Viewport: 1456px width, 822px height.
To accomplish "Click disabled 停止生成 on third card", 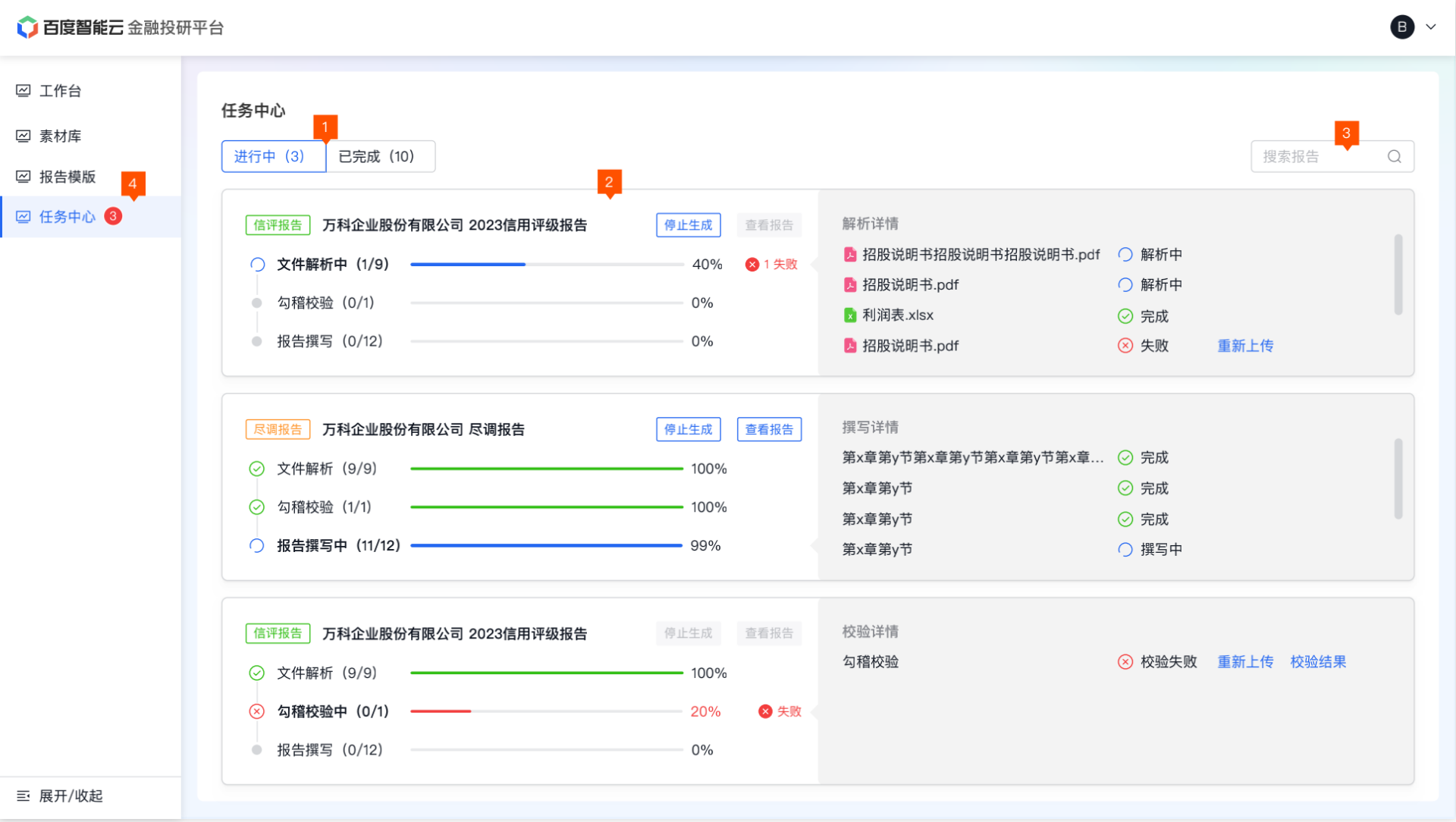I will [x=689, y=633].
